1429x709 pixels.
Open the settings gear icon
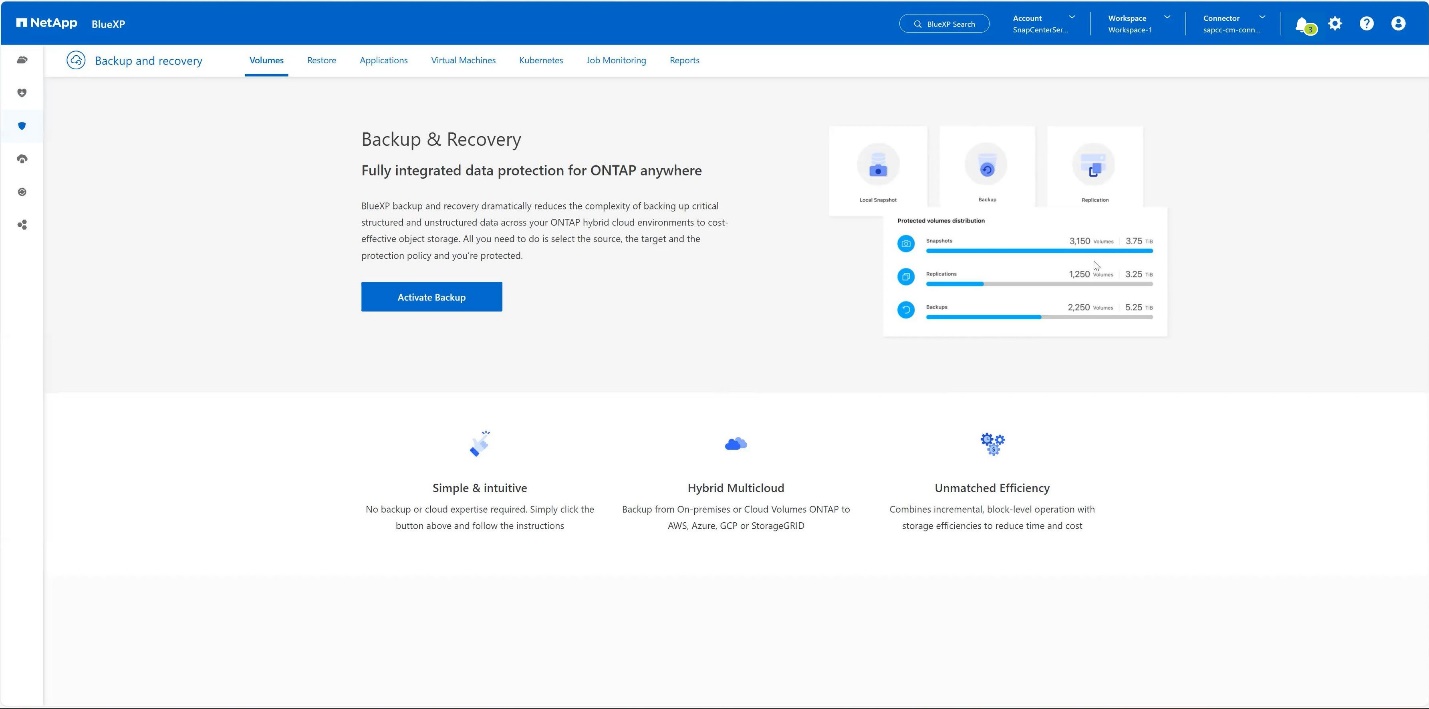tap(1335, 23)
